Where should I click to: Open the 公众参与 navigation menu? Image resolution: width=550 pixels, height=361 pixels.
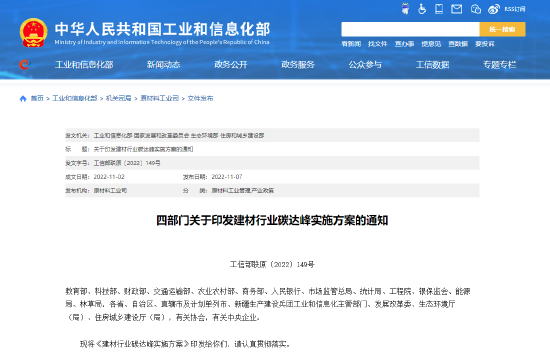click(365, 65)
